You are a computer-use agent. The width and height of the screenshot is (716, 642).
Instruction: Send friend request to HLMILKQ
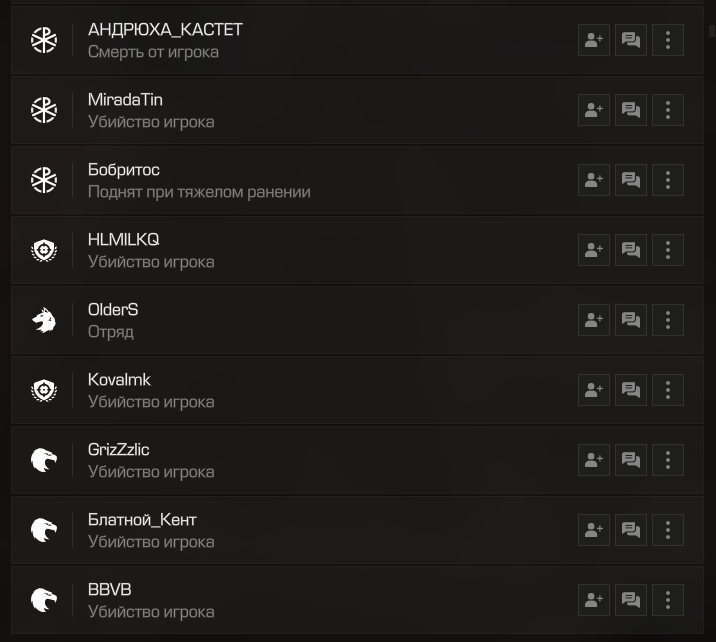(594, 250)
